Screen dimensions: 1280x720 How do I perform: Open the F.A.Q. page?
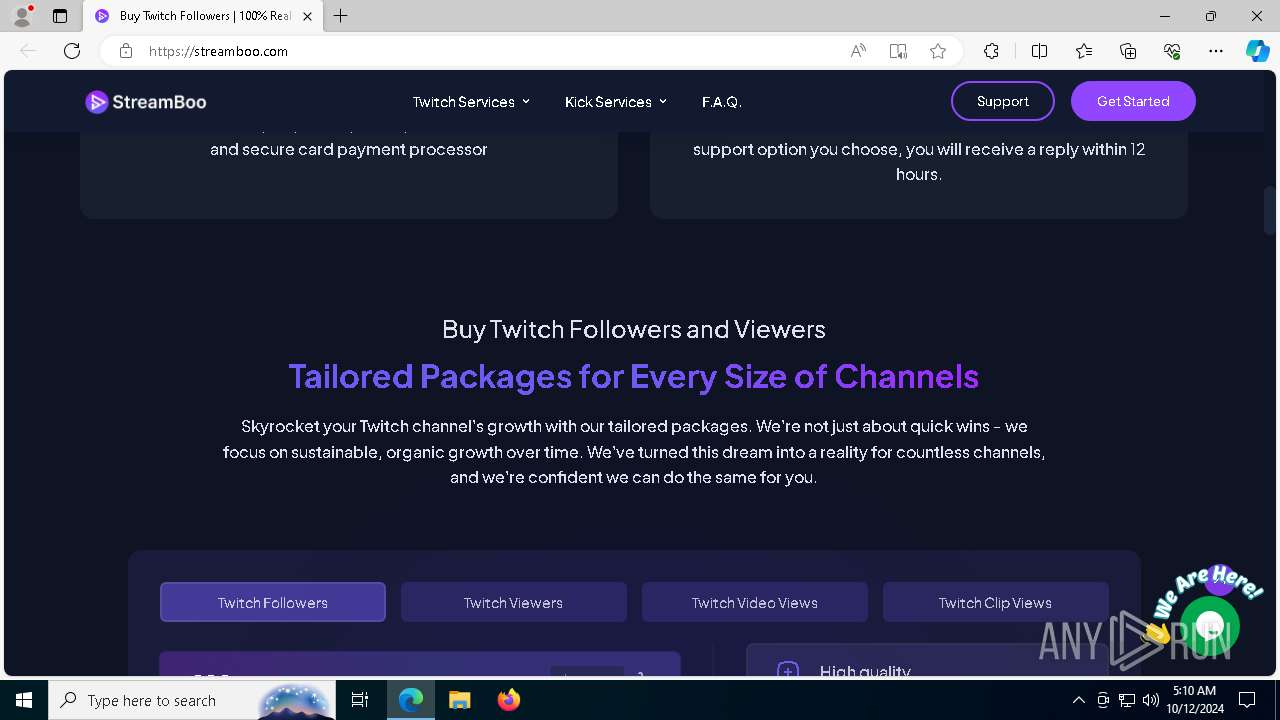click(x=721, y=102)
